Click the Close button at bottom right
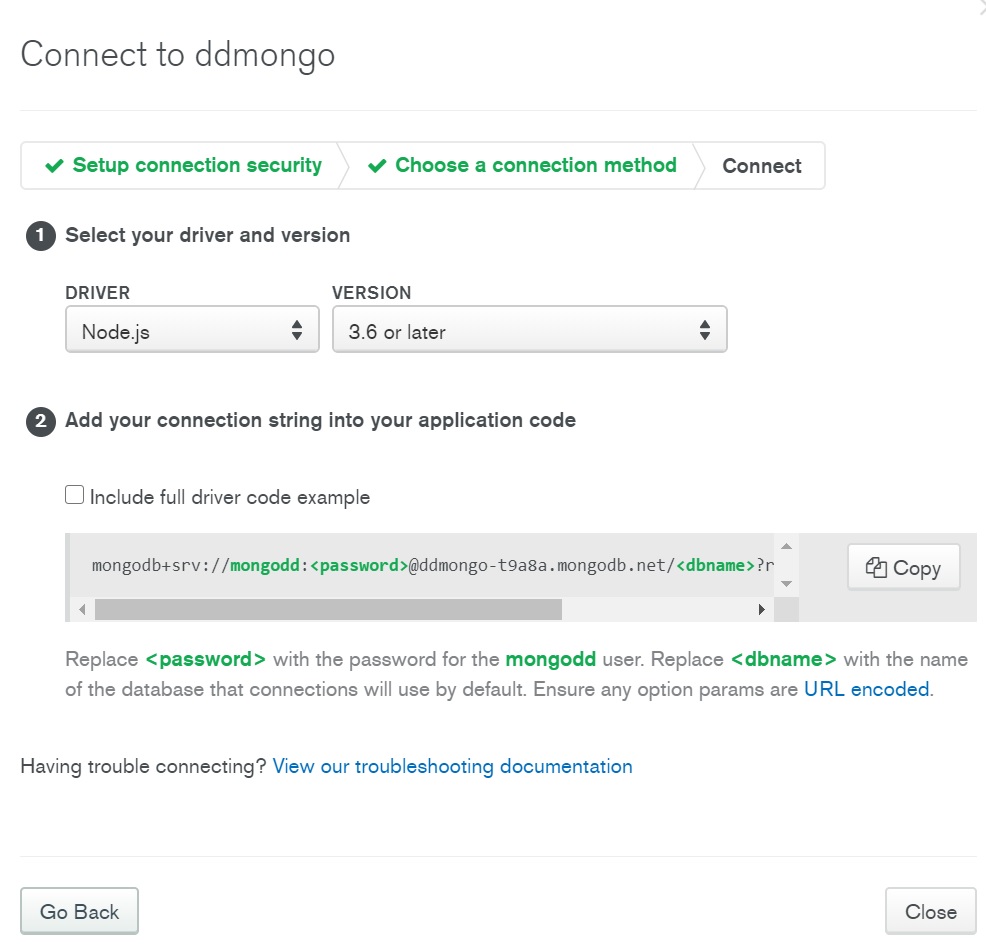Image resolution: width=986 pixels, height=951 pixels. (930, 911)
